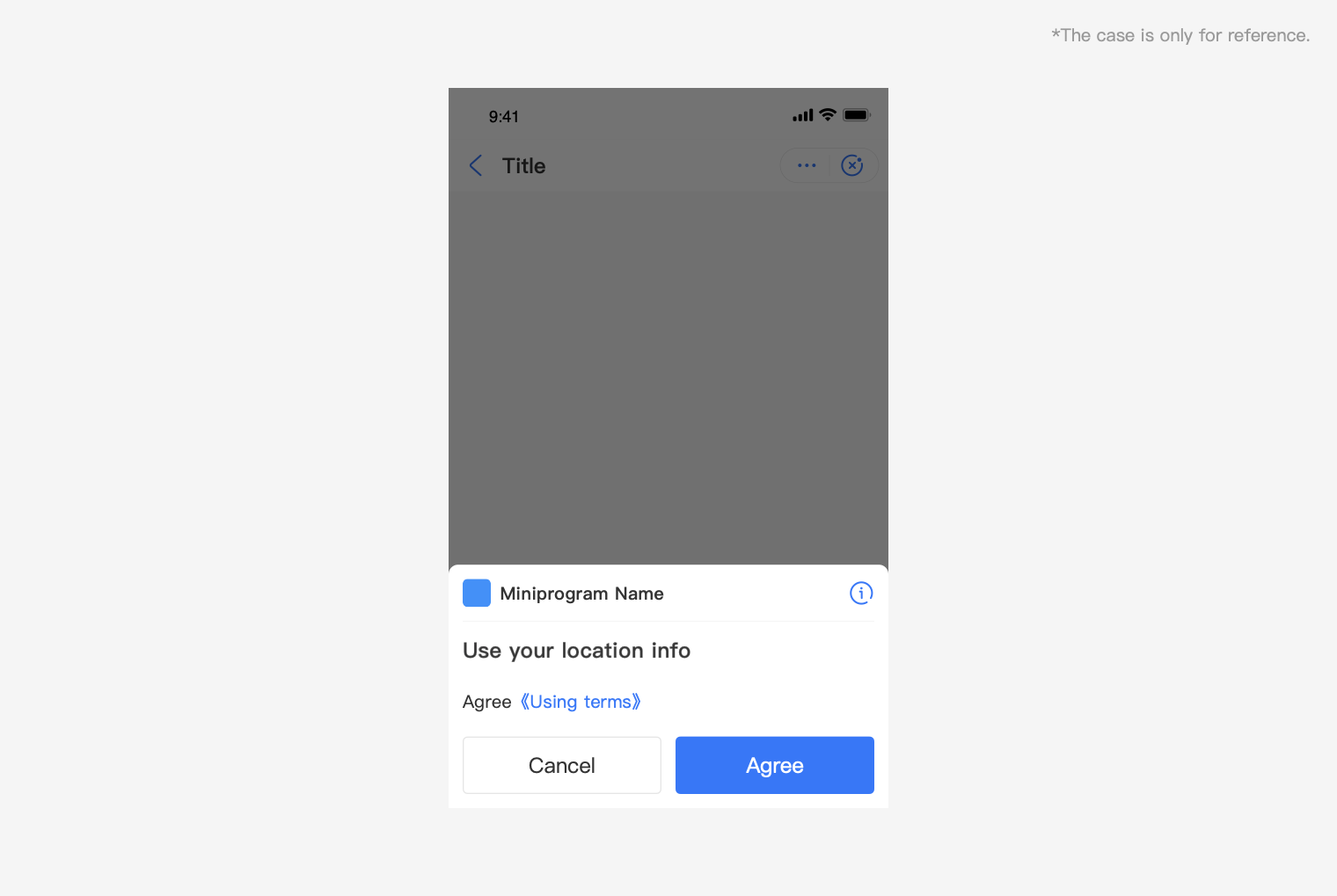This screenshot has width=1337, height=896.
Task: Click the authorization sheet header row
Action: pyautogui.click(x=668, y=594)
